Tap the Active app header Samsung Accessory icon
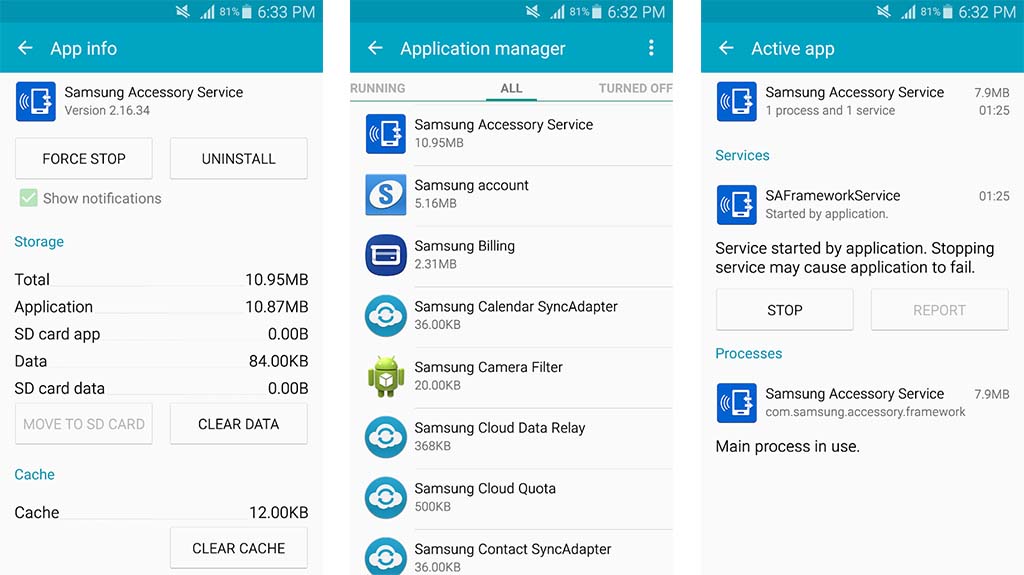Viewport: 1024px width, 575px height. coord(737,101)
